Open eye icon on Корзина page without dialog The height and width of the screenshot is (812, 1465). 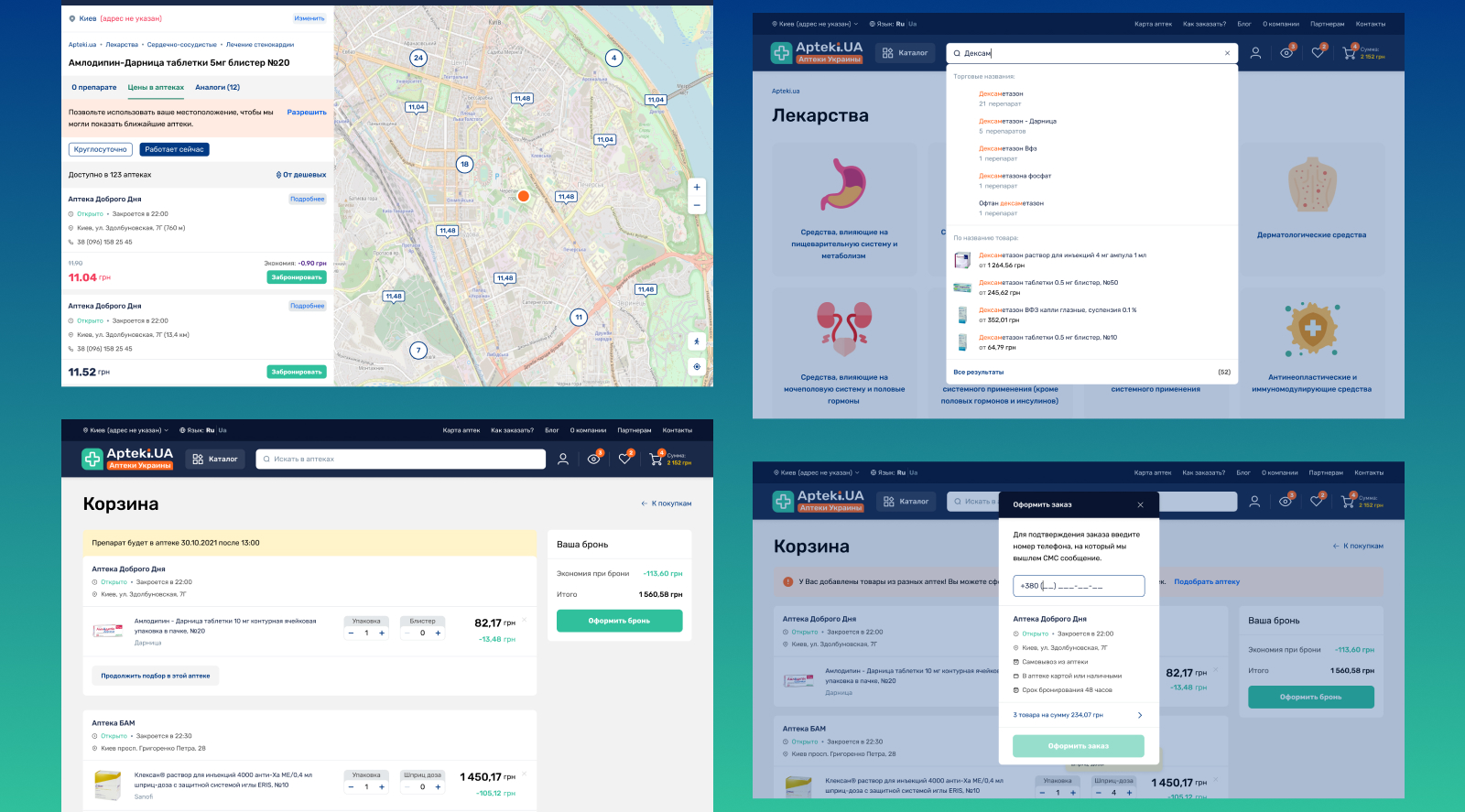pyautogui.click(x=594, y=458)
